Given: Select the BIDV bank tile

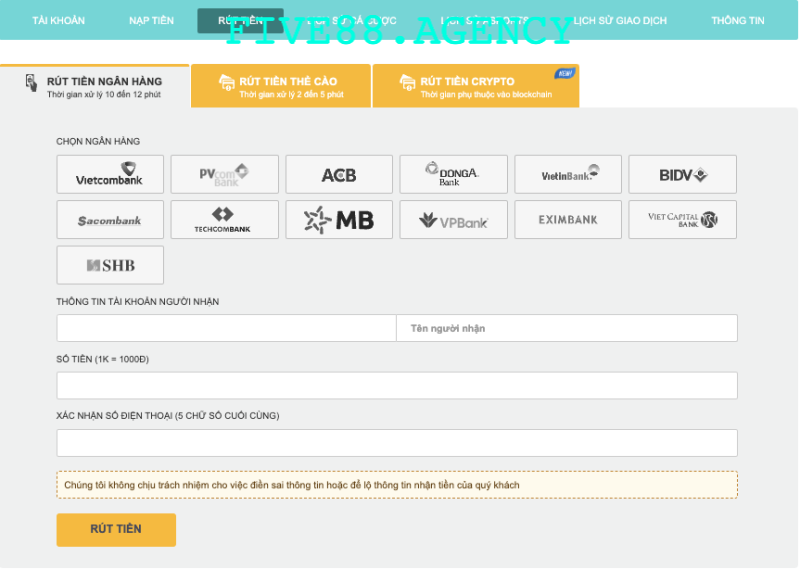Looking at the screenshot, I should [682, 174].
